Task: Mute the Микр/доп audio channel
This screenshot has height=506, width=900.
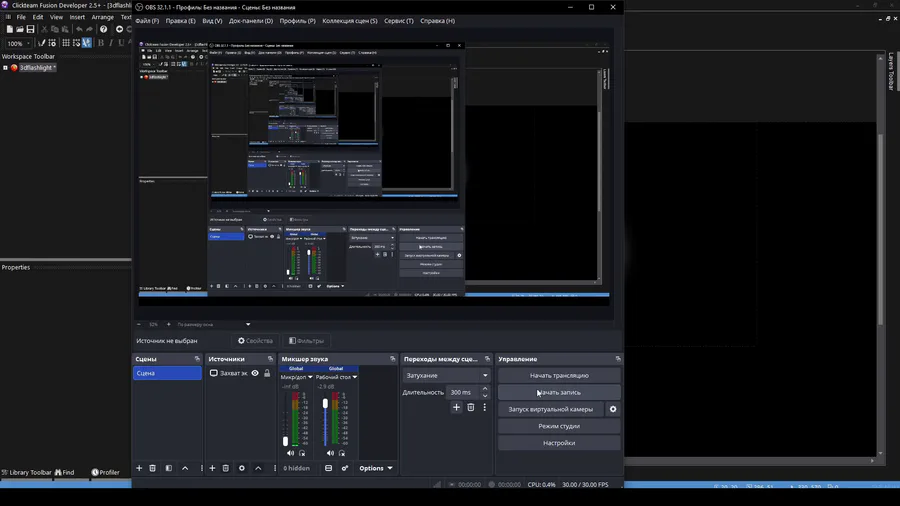Action: [x=290, y=453]
